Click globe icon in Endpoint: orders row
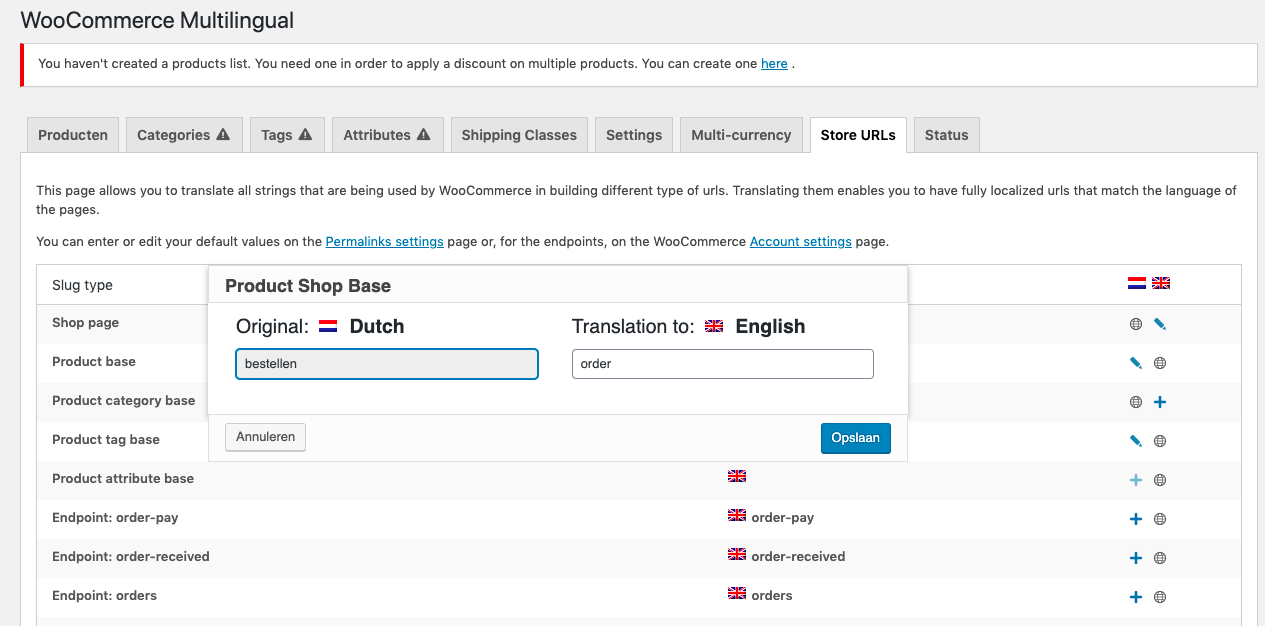Screen dimensions: 1265x626 click(x=1160, y=597)
